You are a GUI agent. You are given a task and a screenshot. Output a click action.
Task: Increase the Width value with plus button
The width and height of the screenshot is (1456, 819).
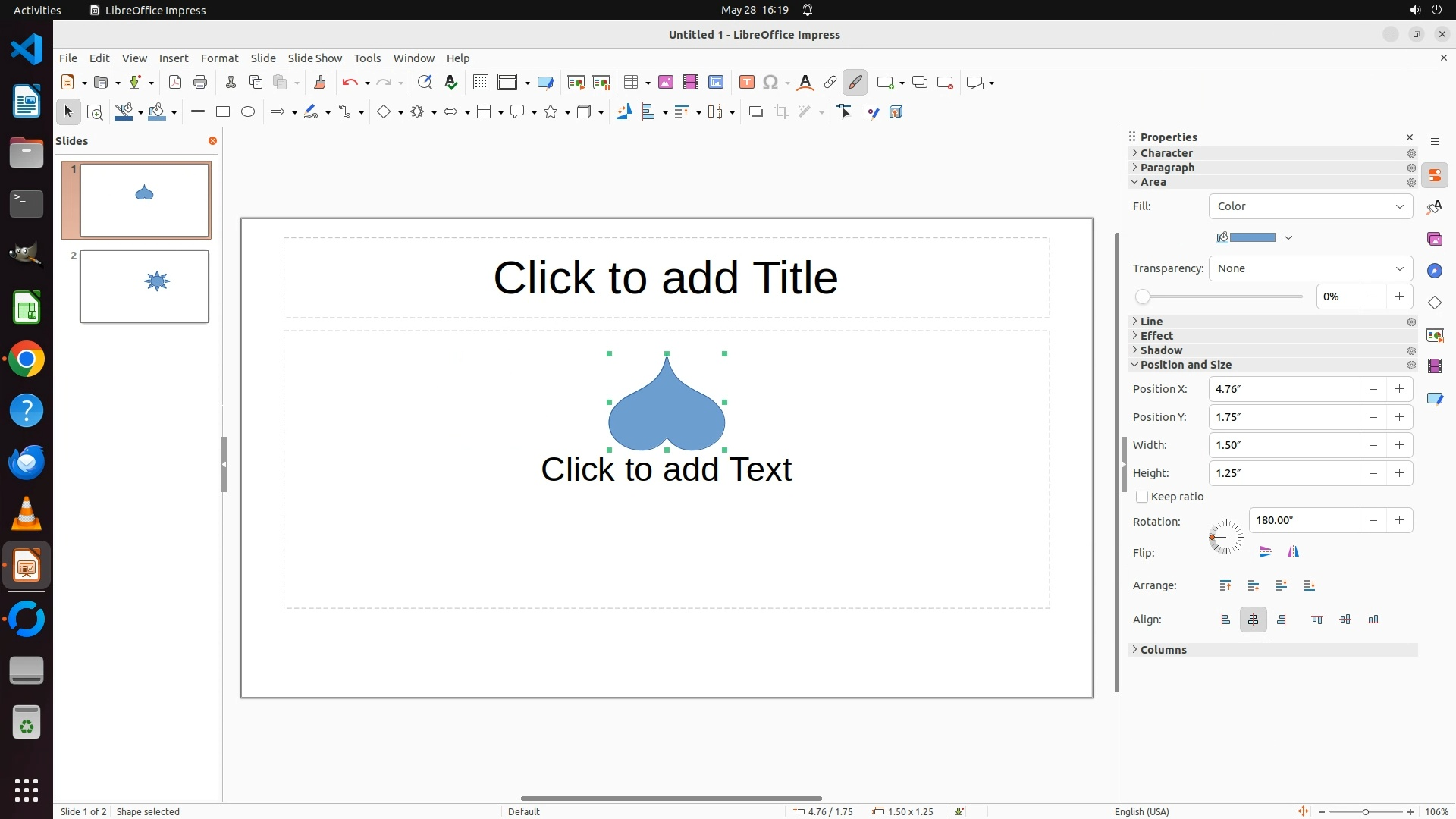[x=1399, y=445]
